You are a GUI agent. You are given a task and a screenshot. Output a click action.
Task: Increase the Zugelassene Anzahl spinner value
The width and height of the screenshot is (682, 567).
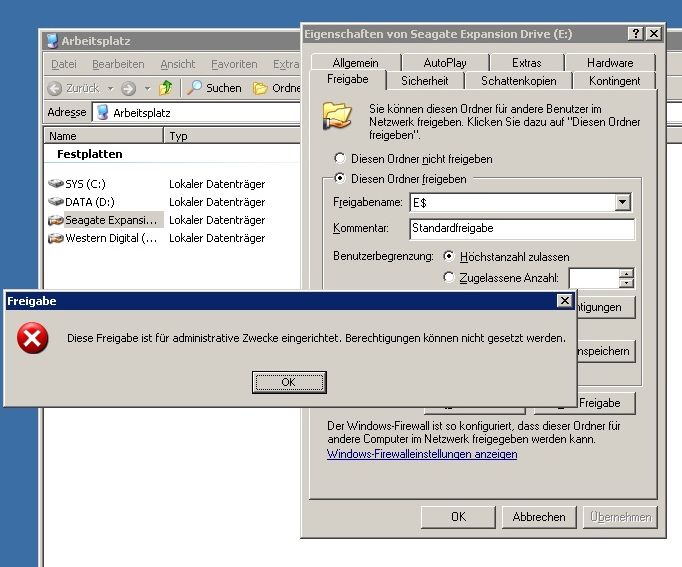[x=626, y=273]
